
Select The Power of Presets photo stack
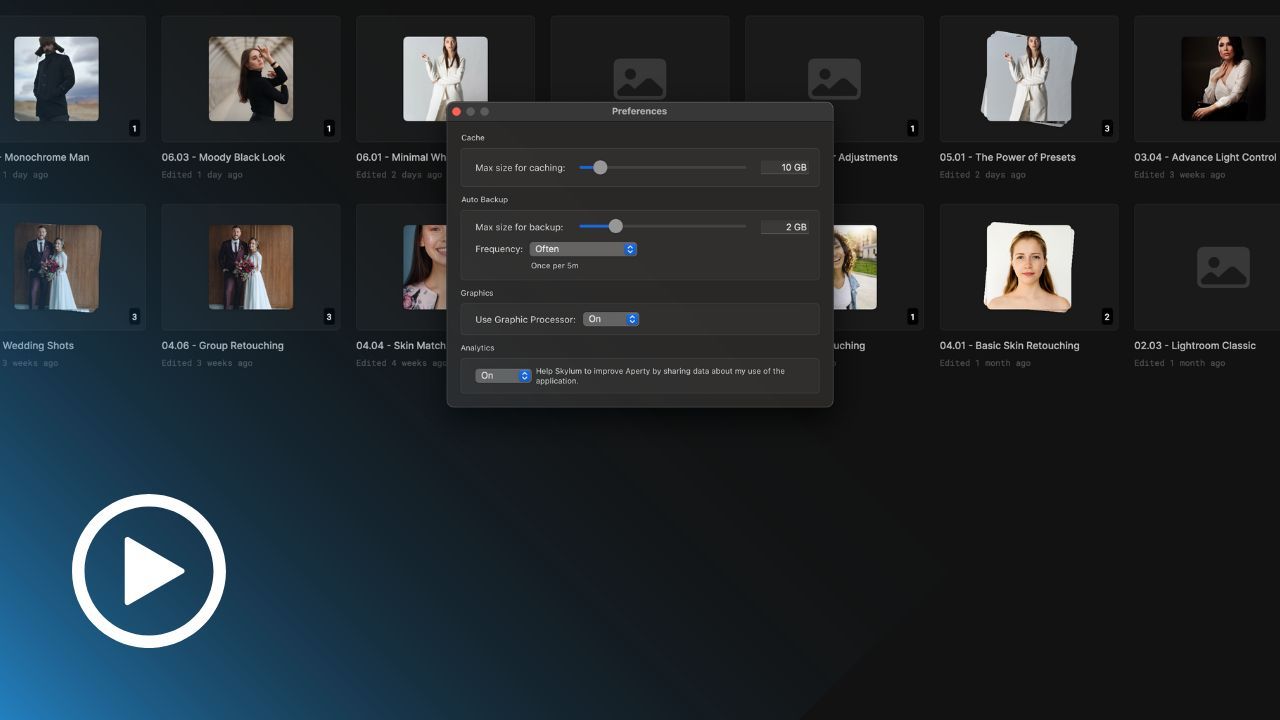point(1028,79)
